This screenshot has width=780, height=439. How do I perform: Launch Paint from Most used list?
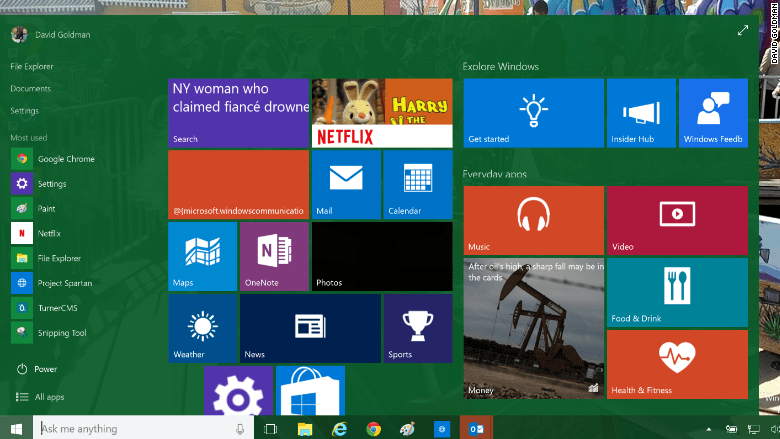tap(34, 208)
